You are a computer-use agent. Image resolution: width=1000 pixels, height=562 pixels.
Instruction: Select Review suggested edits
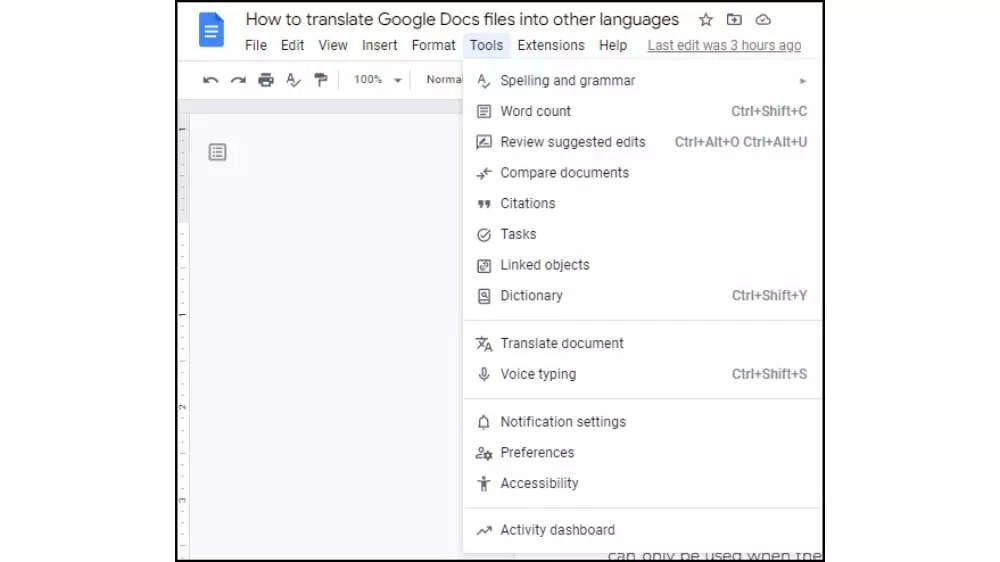[642, 142]
